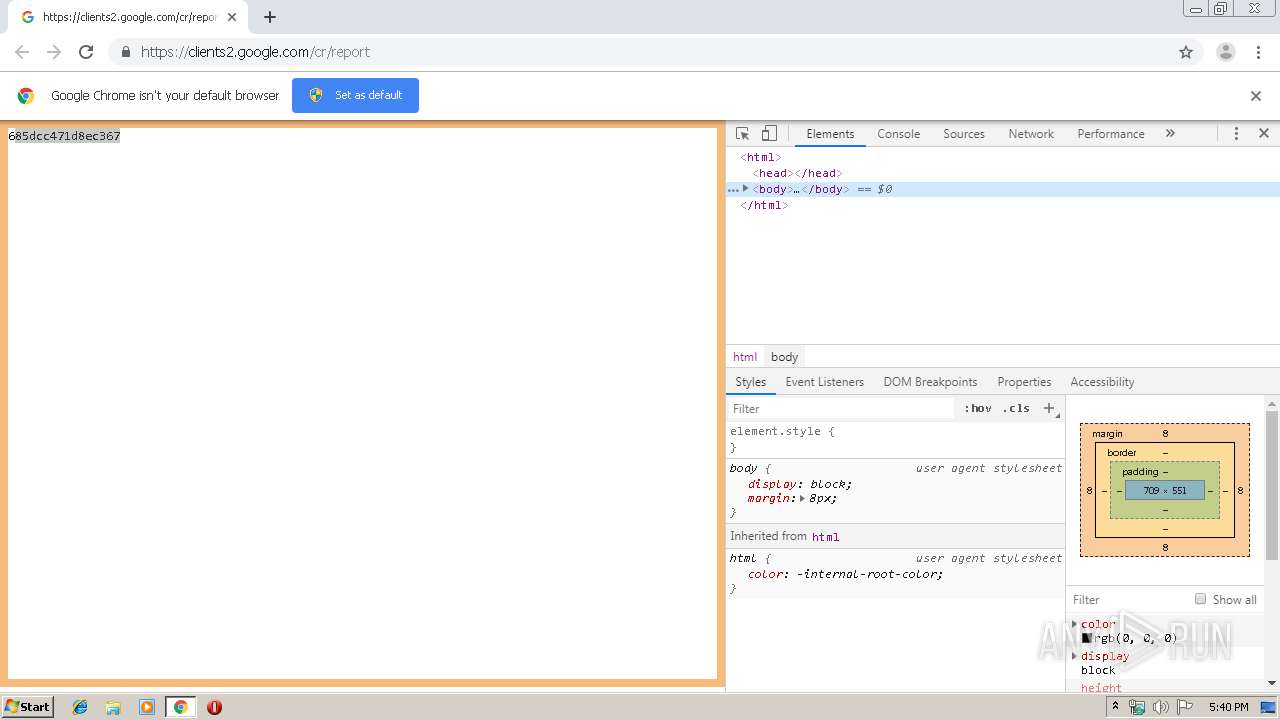This screenshot has width=1280, height=720.
Task: Expand the margin shorthand triangle
Action: point(802,498)
